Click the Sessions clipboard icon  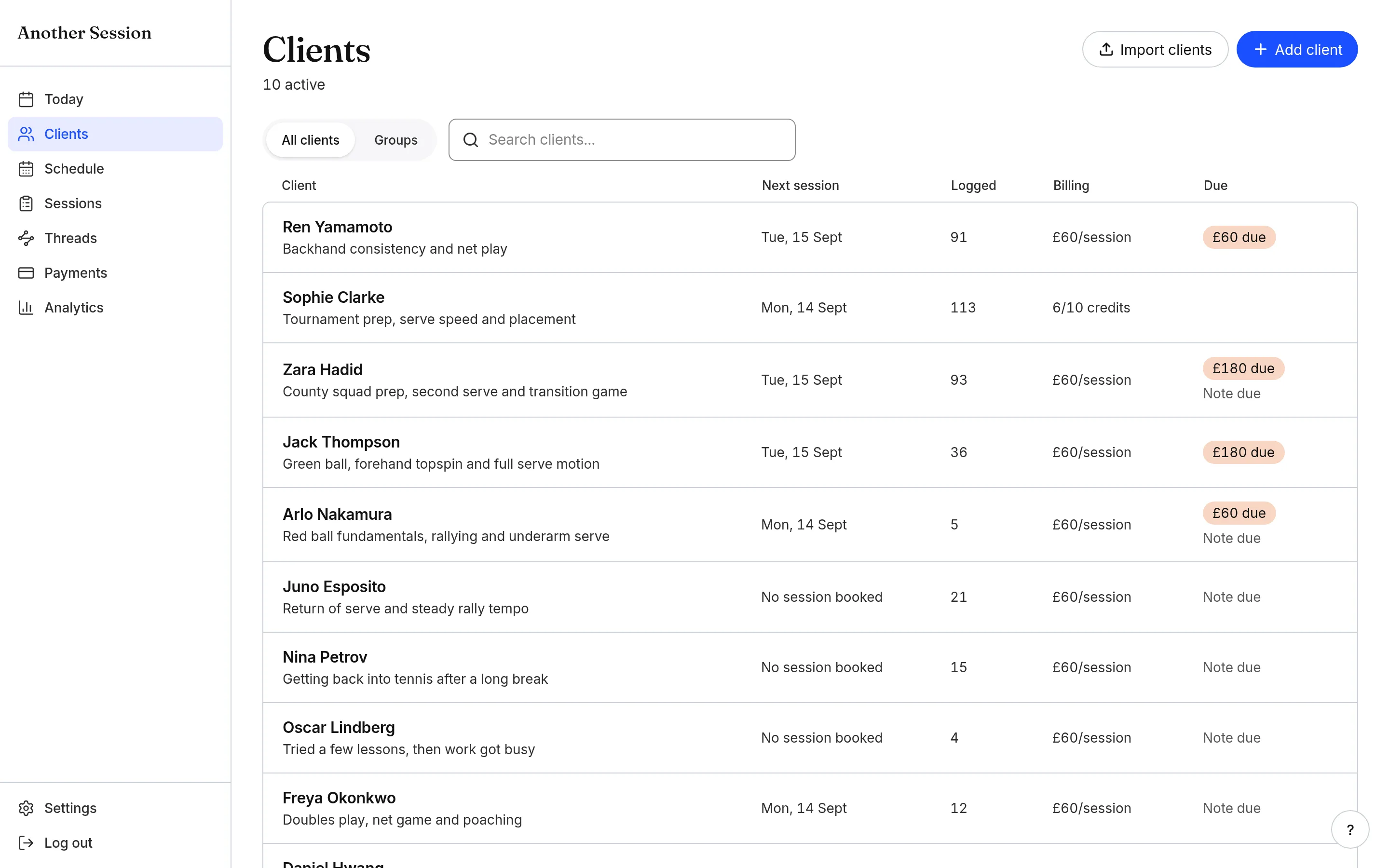(26, 203)
